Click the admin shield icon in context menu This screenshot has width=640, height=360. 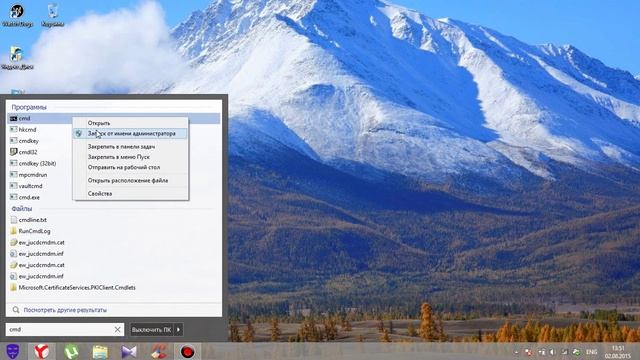coord(79,133)
